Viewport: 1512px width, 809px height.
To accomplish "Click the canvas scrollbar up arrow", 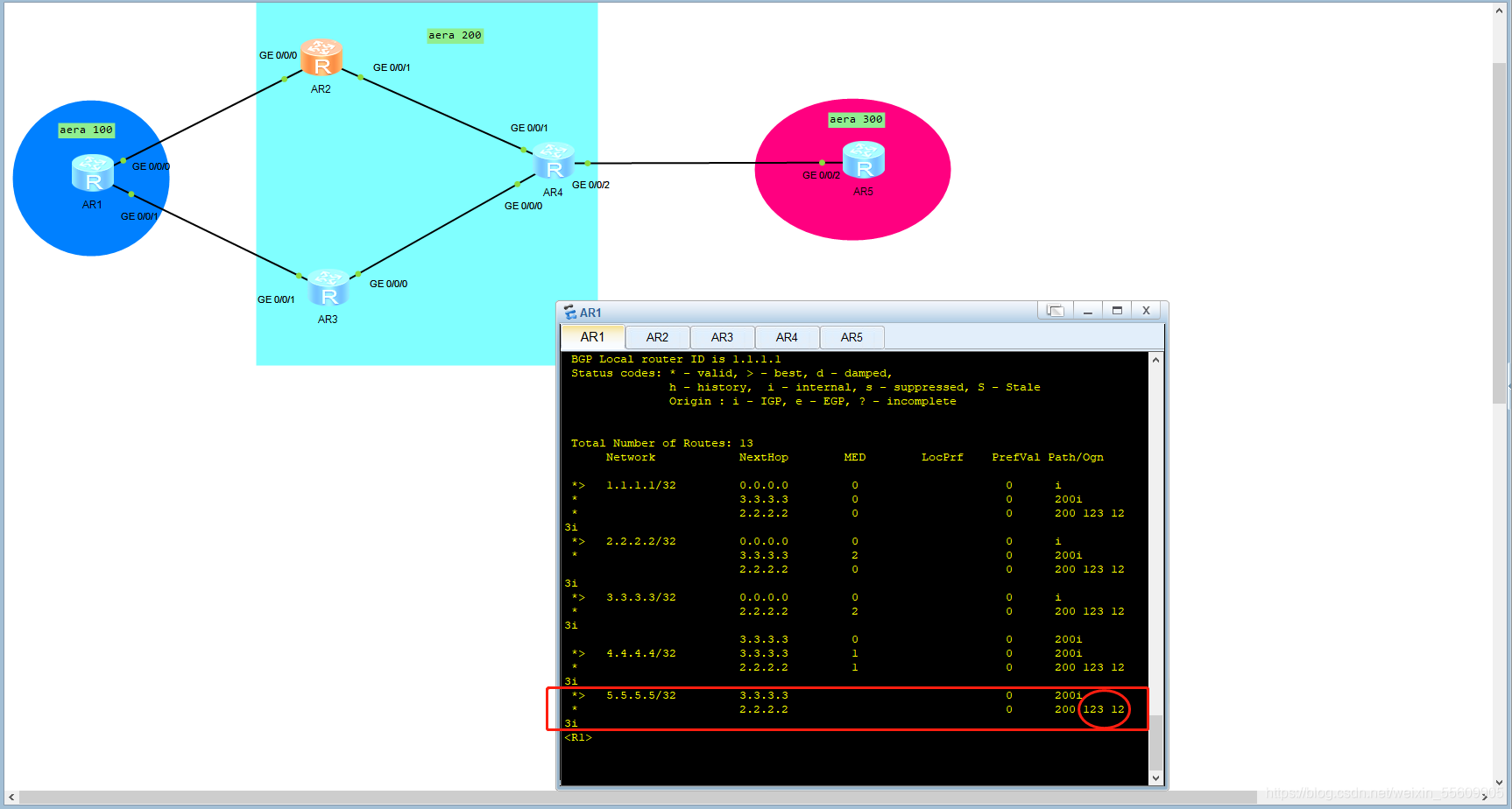I will [1500, 10].
